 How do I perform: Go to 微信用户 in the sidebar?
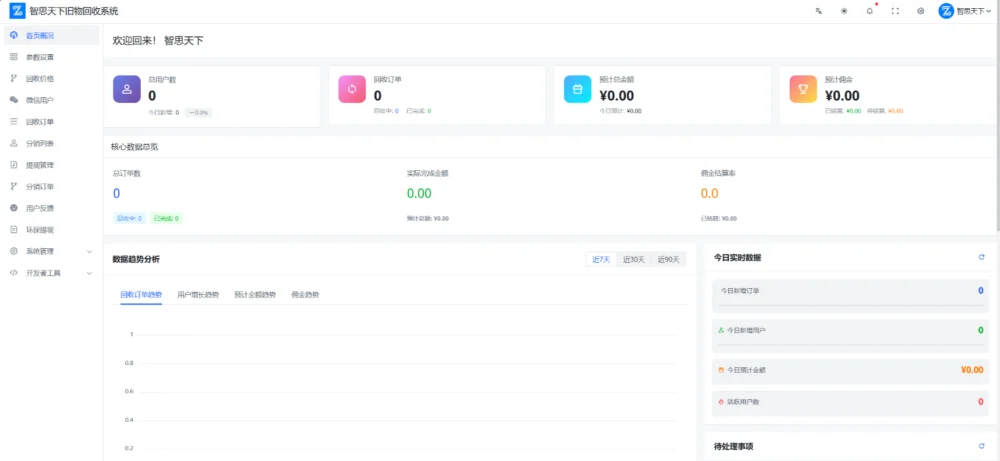40,100
